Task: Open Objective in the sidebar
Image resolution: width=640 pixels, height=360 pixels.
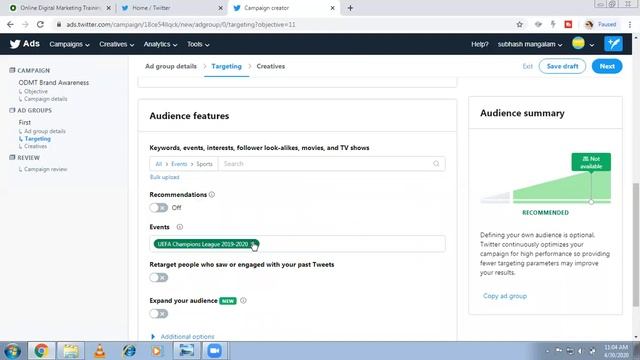Action: (36, 91)
